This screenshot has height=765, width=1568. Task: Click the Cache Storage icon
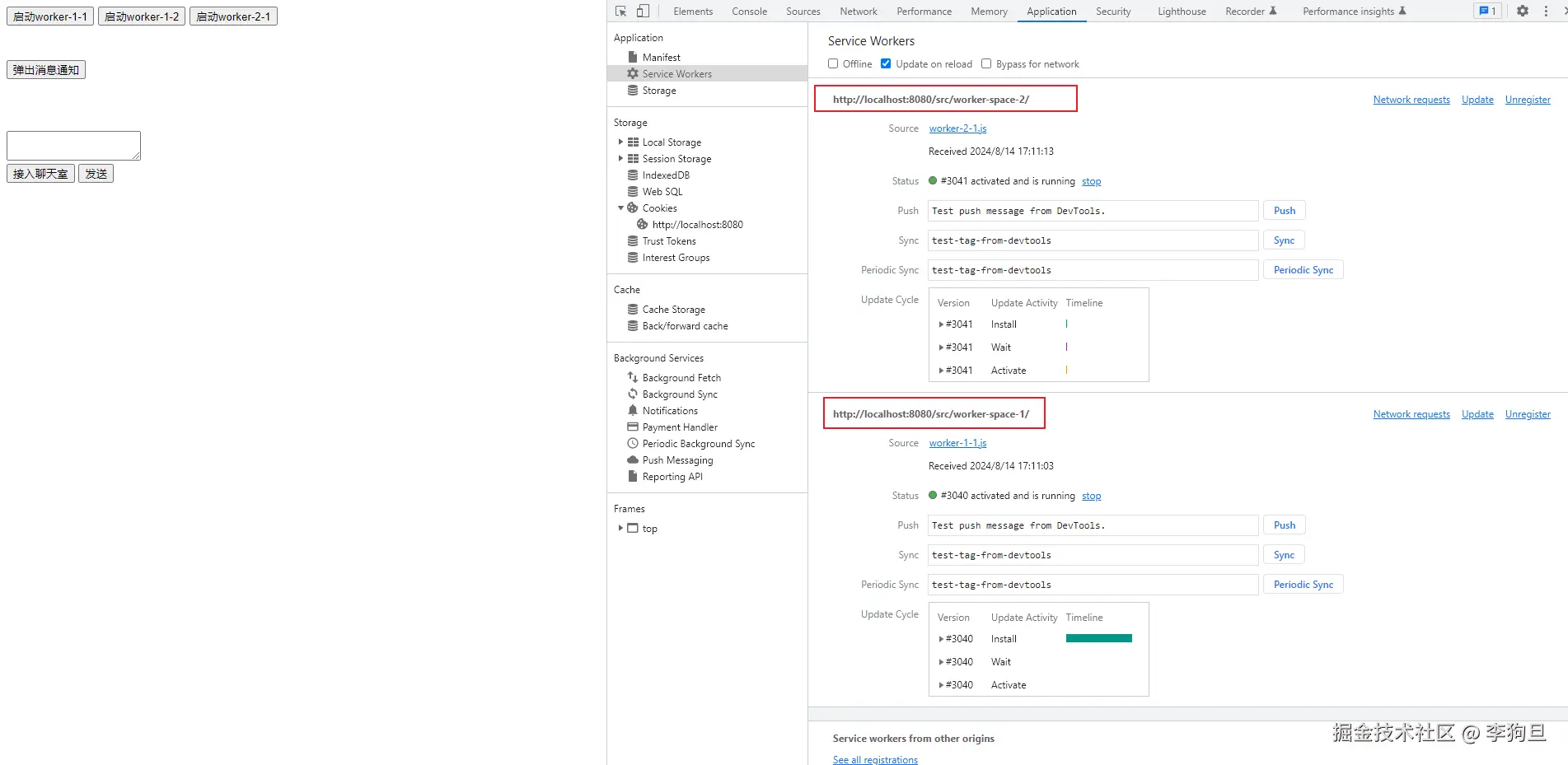tap(633, 309)
